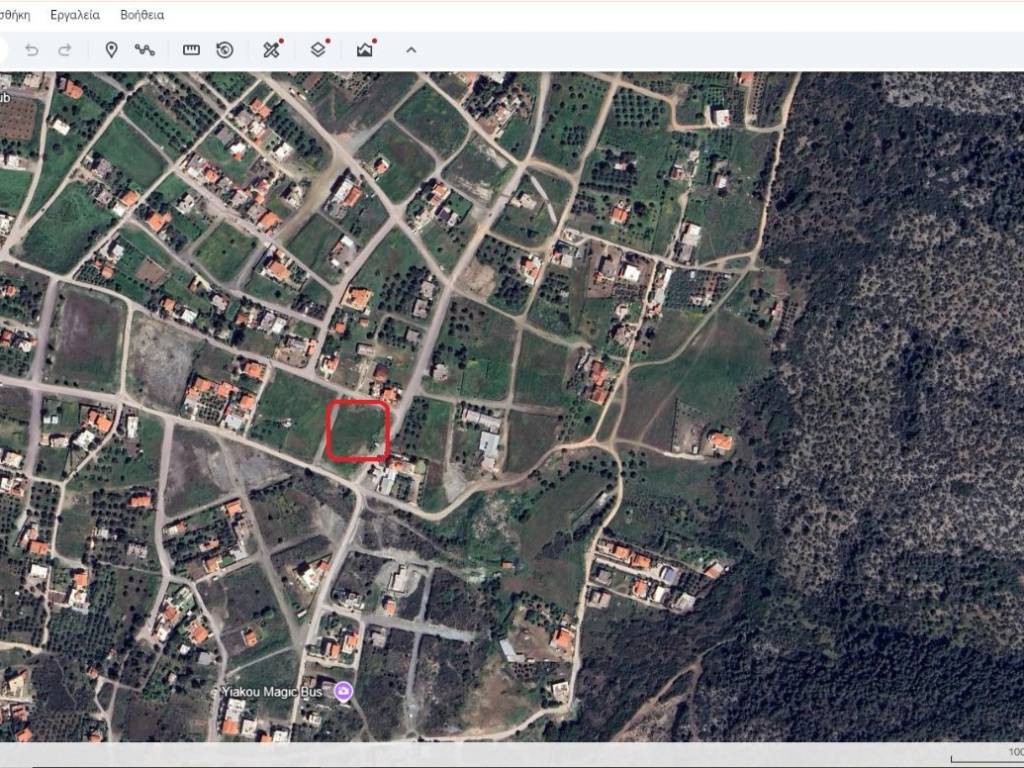
Task: Activate the ruler measure tool
Action: 191,50
